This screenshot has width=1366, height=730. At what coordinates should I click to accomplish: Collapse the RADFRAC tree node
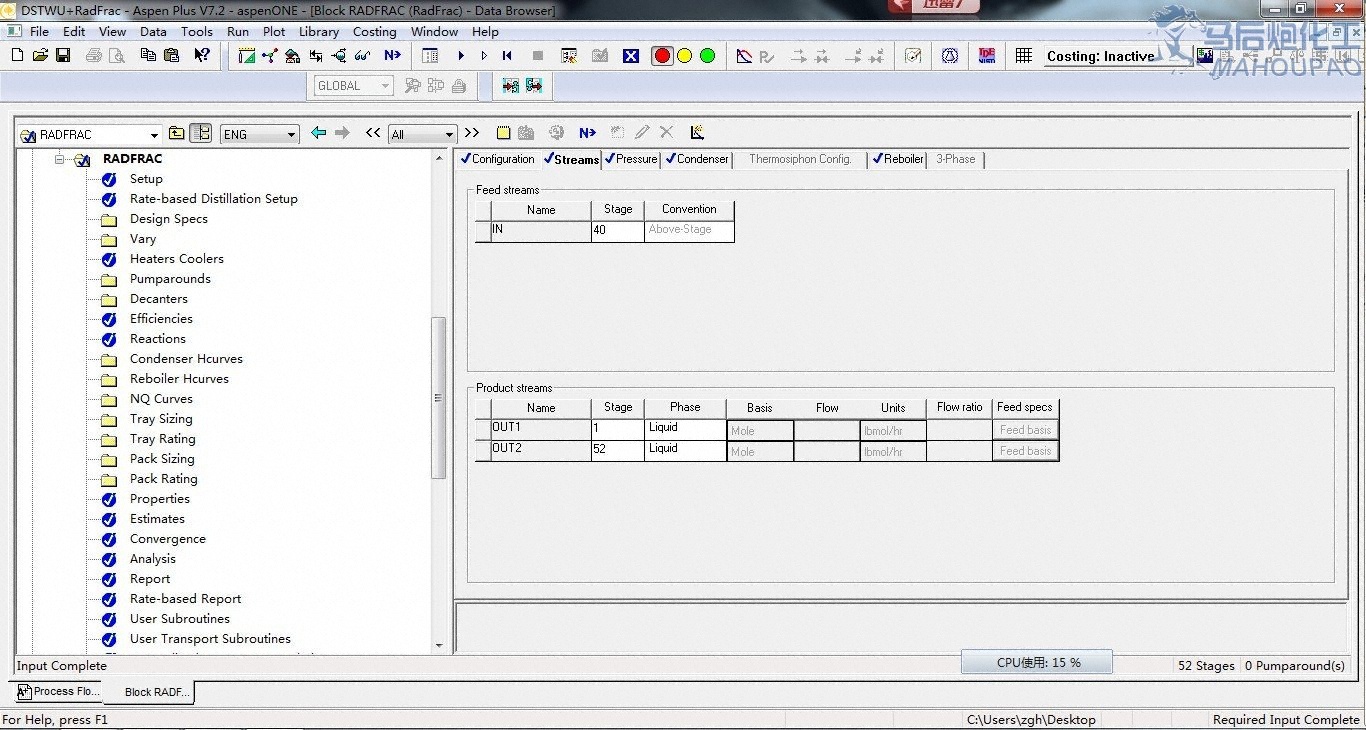coord(60,159)
